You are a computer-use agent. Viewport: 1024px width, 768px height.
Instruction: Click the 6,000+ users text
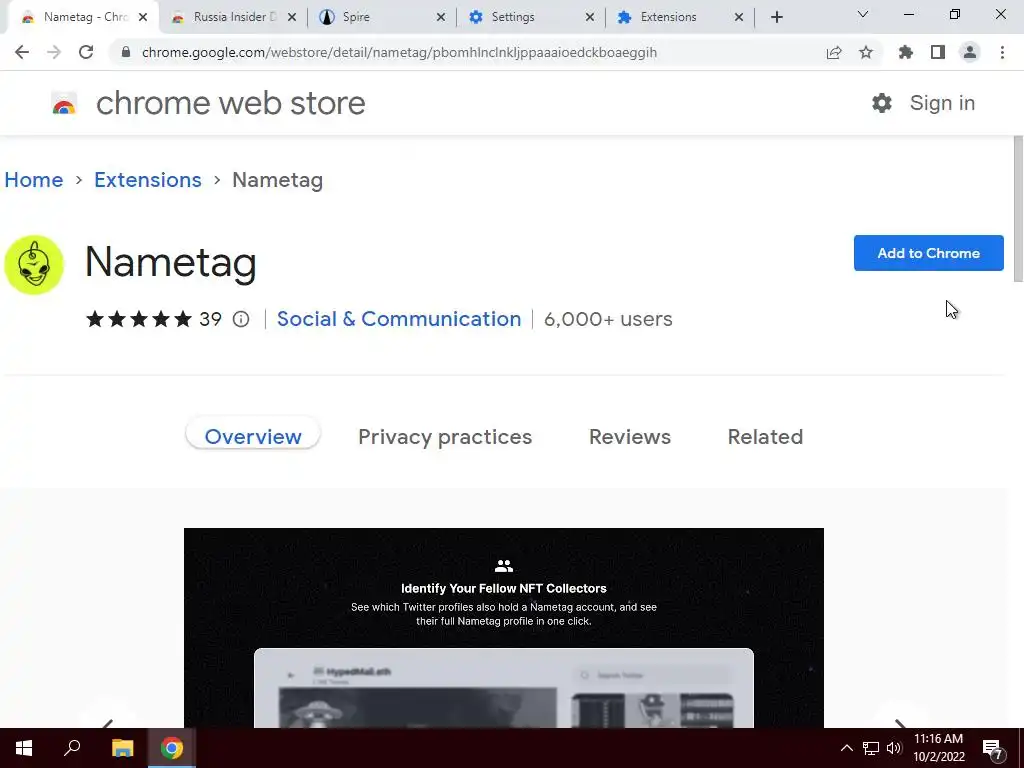coord(608,319)
